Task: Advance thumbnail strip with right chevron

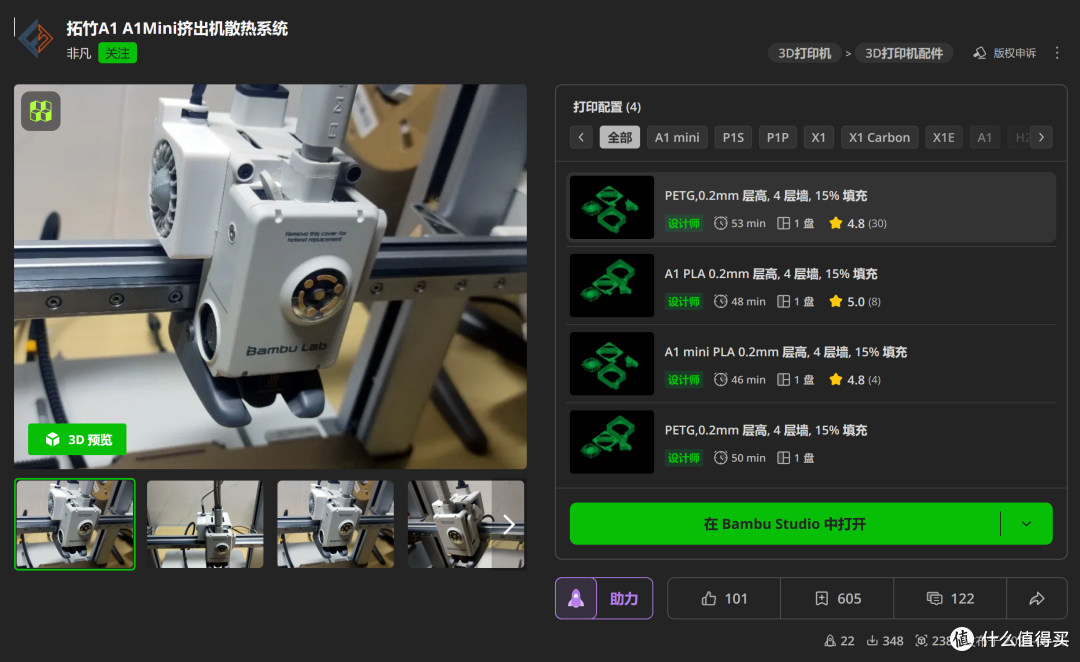Action: click(509, 524)
